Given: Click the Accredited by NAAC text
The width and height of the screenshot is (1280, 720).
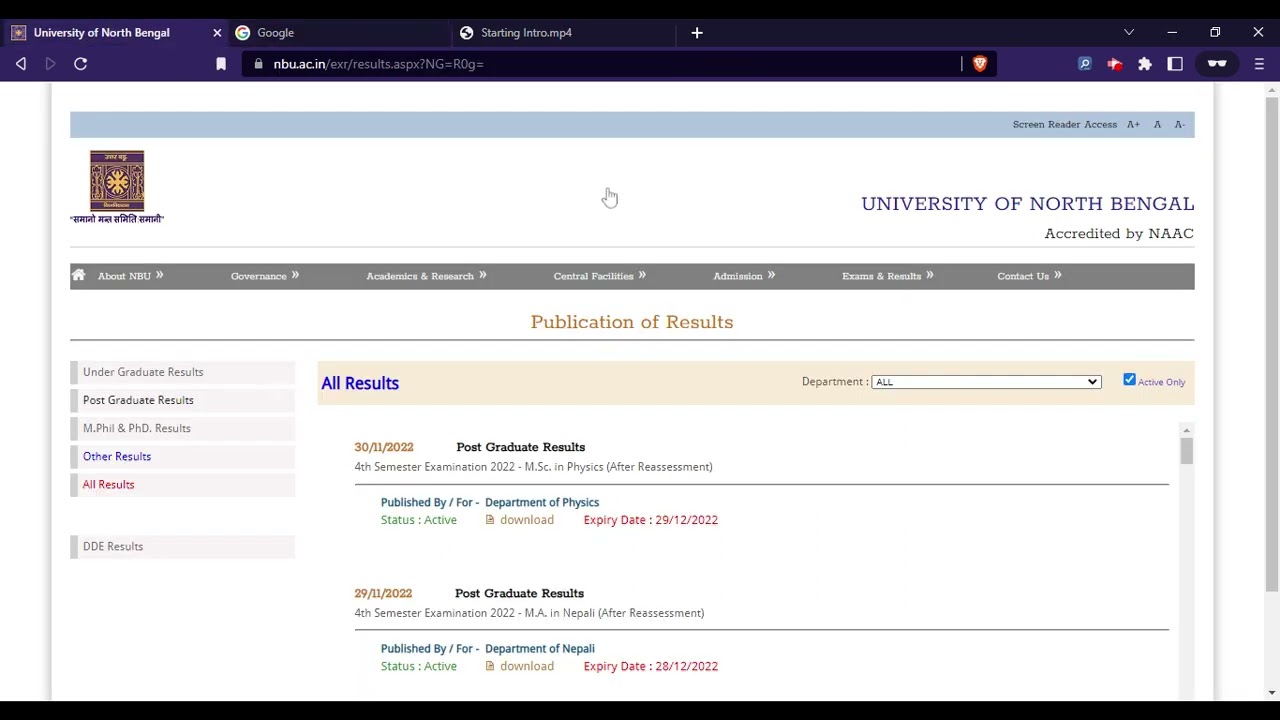Looking at the screenshot, I should [1119, 233].
